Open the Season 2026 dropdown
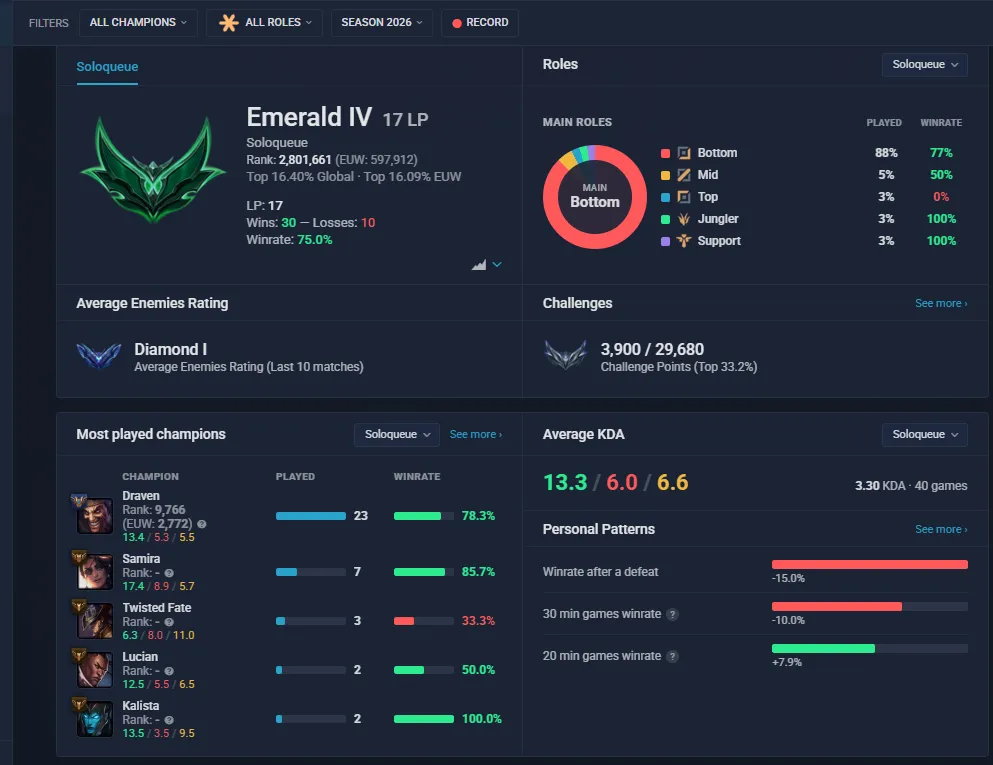Viewport: 993px width, 765px height. (382, 23)
